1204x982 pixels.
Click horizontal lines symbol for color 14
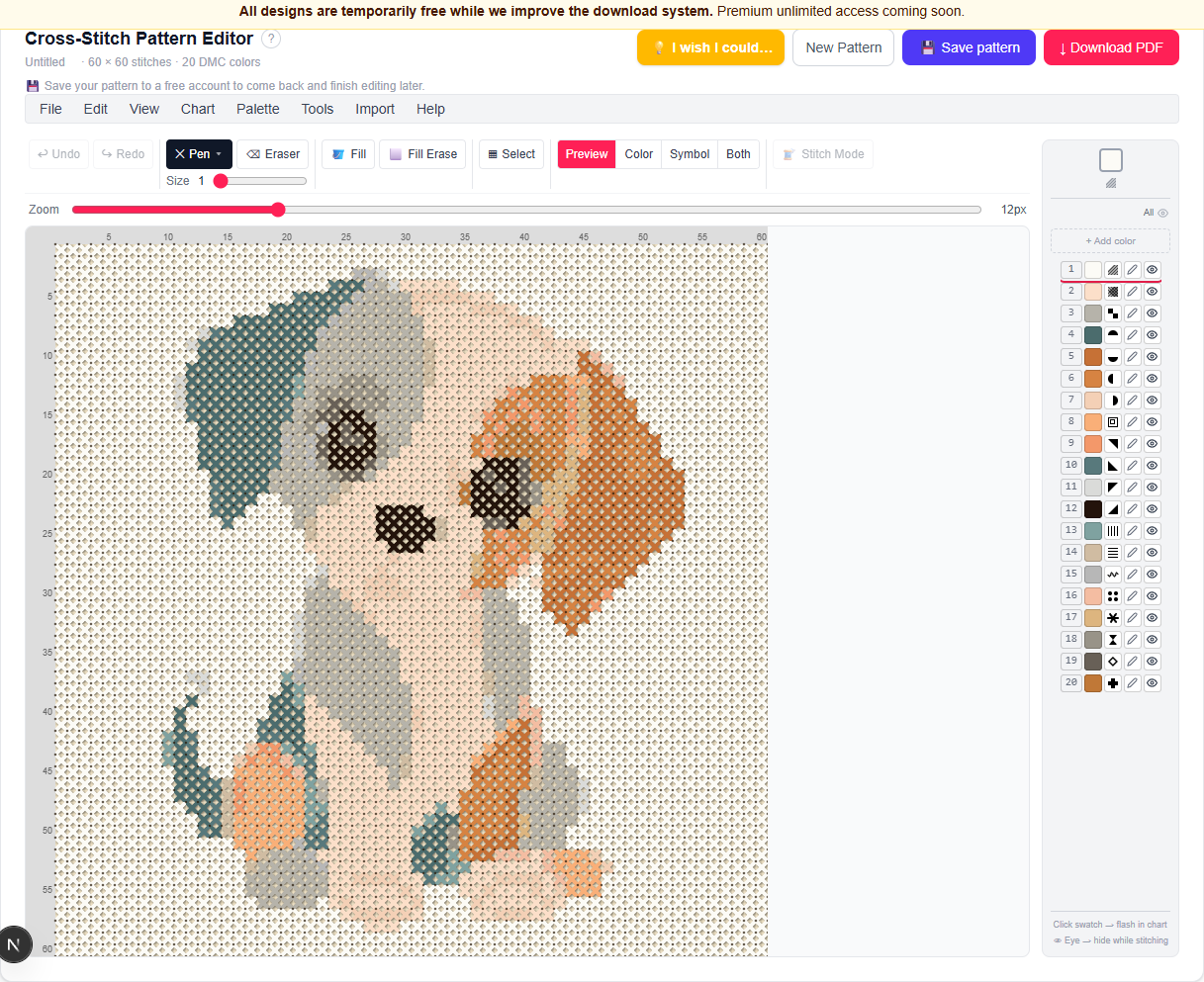click(x=1113, y=553)
